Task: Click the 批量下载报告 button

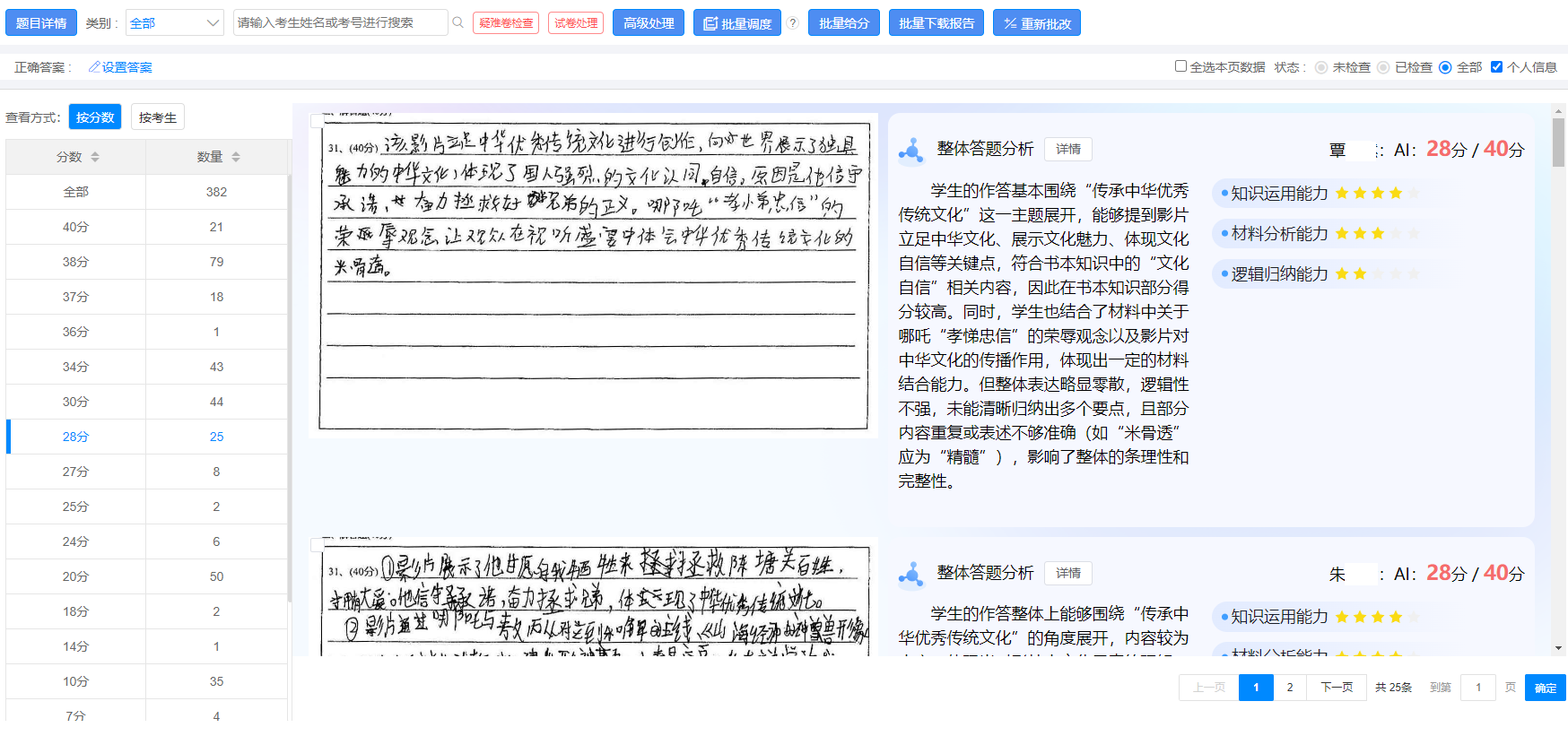Action: click(x=936, y=23)
